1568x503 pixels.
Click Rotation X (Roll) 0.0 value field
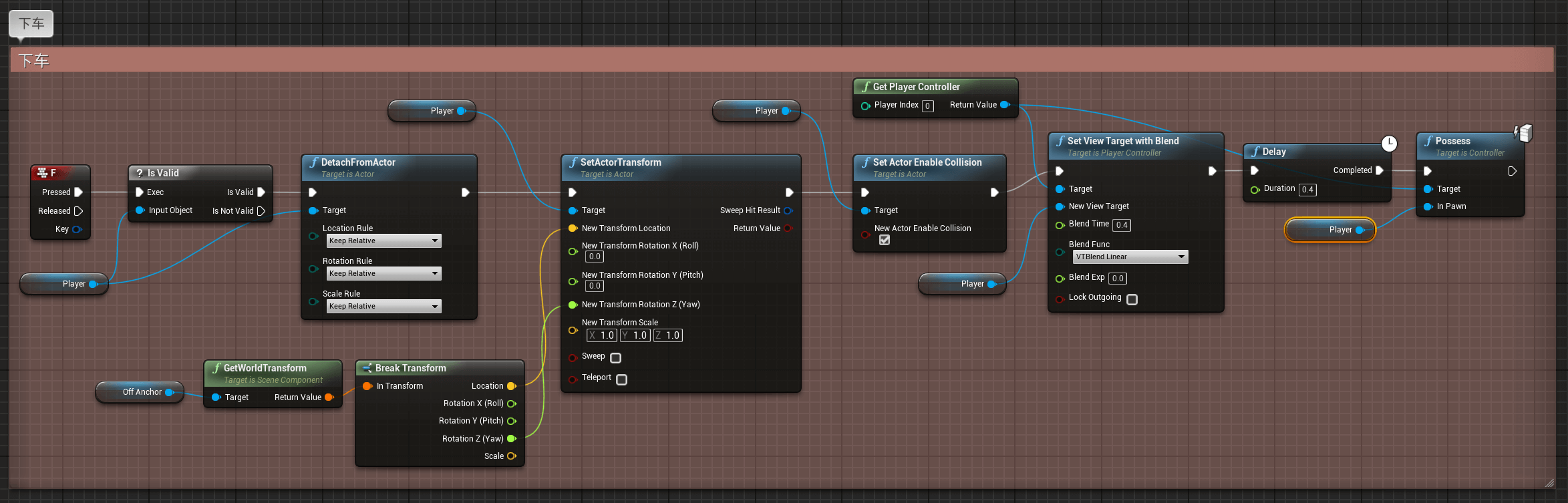pyautogui.click(x=595, y=257)
